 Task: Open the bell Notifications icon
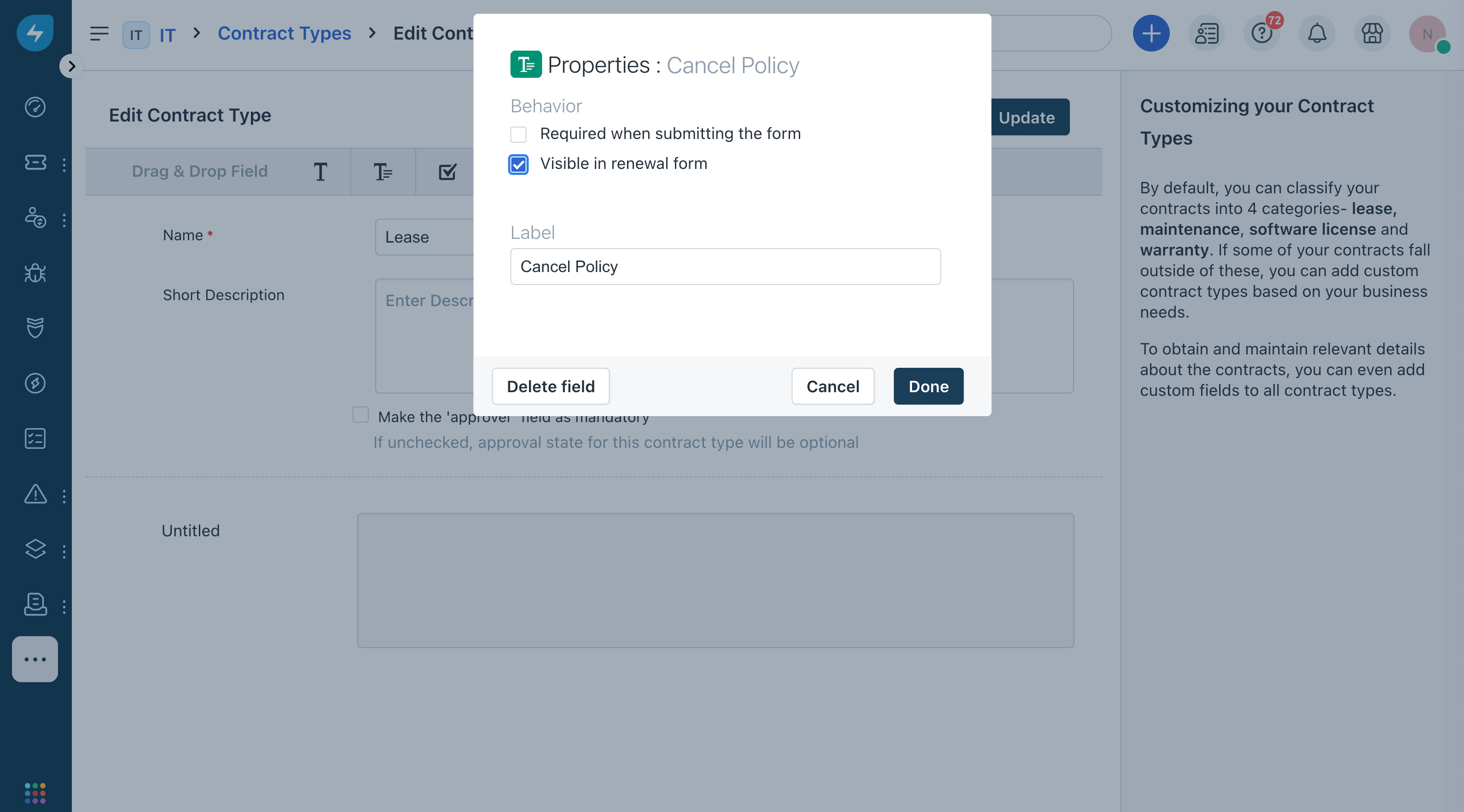point(1318,34)
